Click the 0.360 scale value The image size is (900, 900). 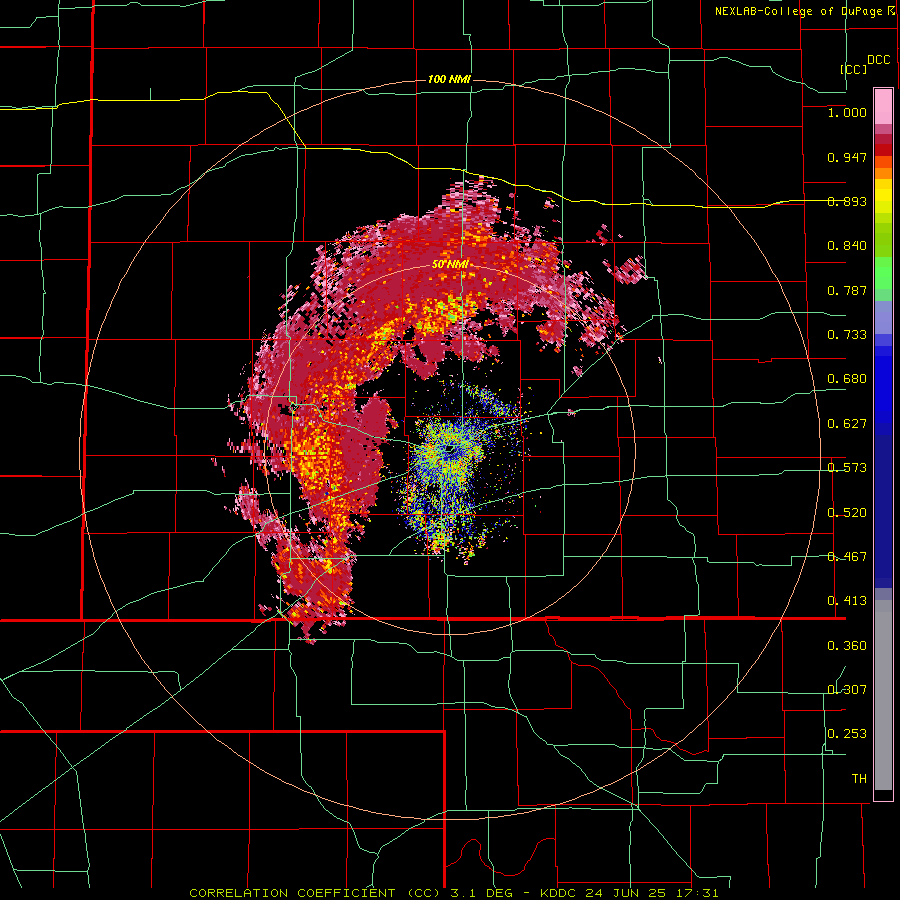pyautogui.click(x=847, y=646)
